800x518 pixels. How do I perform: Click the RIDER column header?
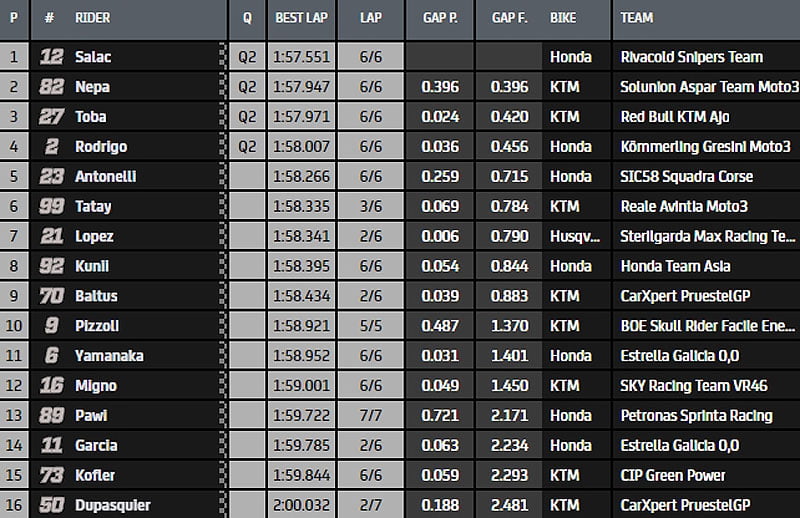tap(93, 17)
